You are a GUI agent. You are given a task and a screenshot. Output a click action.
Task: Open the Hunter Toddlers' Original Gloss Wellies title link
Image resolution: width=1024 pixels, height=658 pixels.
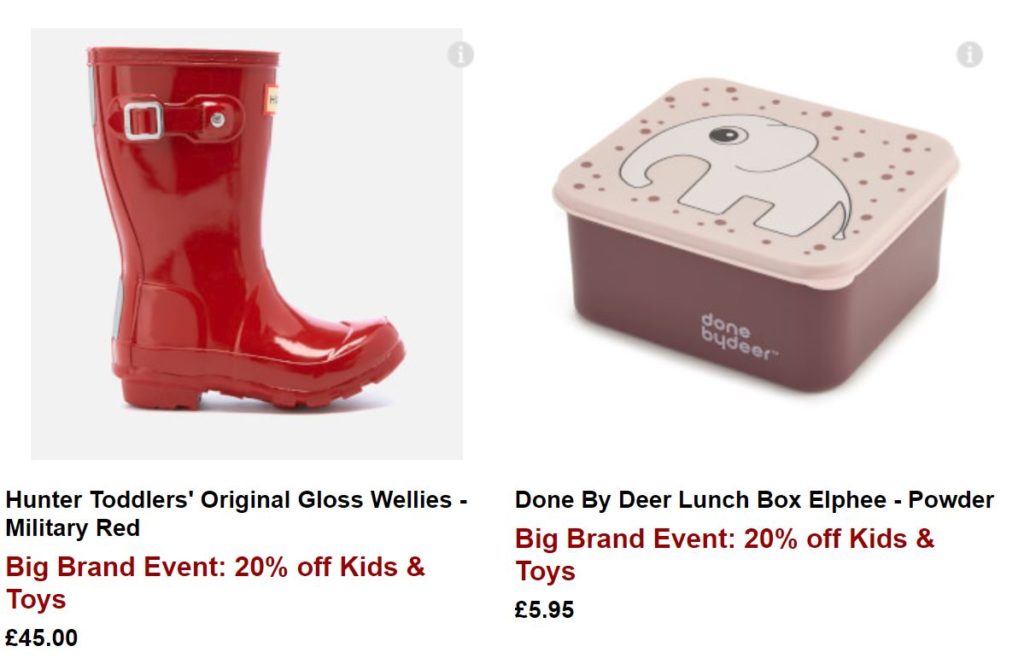tap(236, 514)
